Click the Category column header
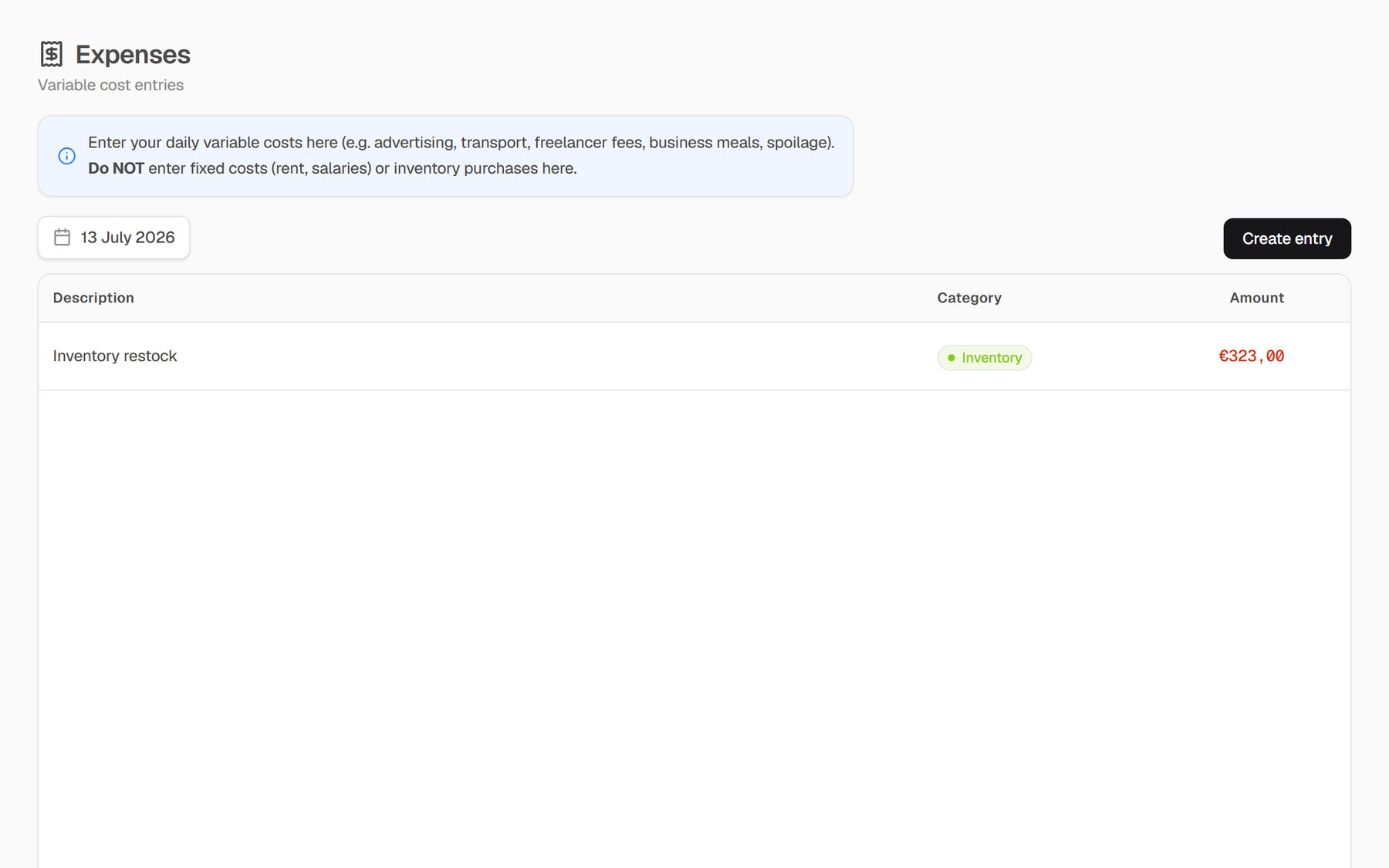Image resolution: width=1389 pixels, height=868 pixels. click(969, 298)
